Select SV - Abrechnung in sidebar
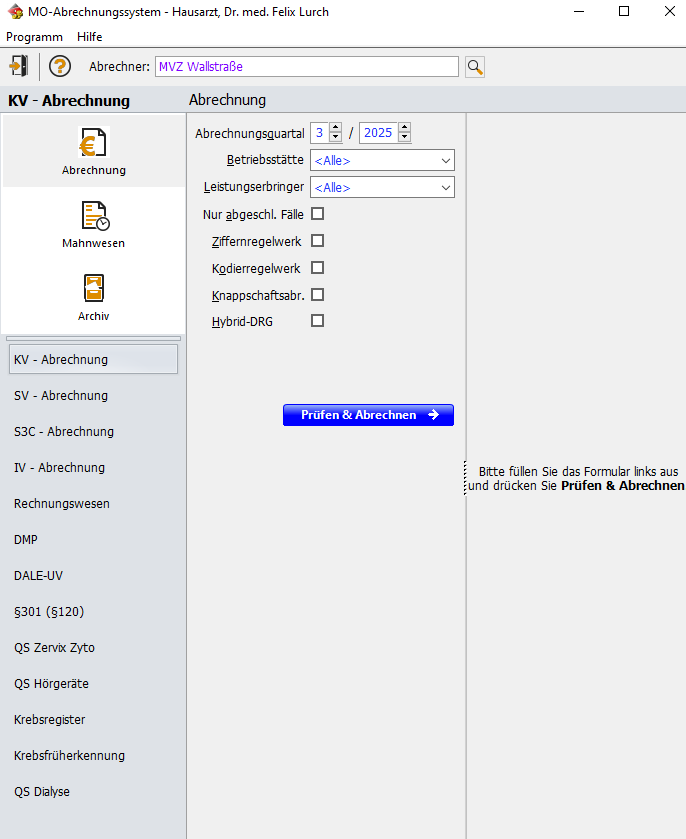Viewport: 686px width, 839px height. tap(61, 396)
